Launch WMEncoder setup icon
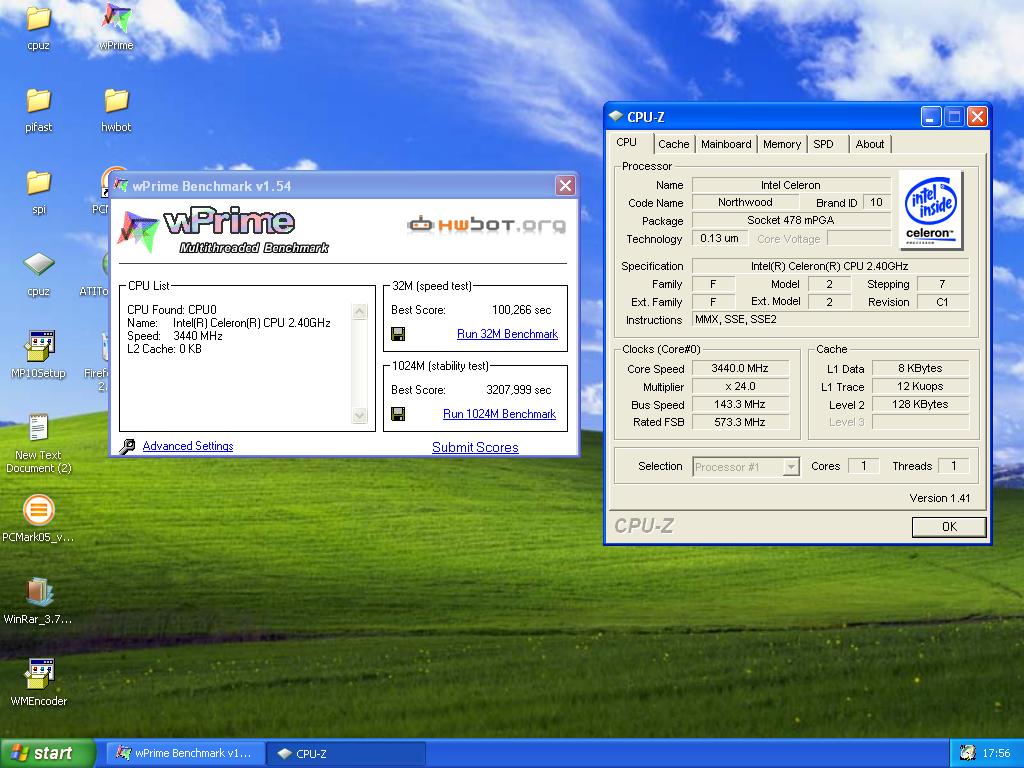 tap(38, 682)
